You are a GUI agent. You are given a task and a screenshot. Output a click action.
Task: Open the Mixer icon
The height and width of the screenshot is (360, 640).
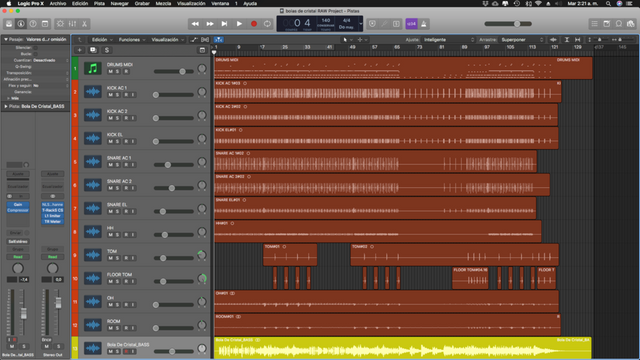point(72,24)
